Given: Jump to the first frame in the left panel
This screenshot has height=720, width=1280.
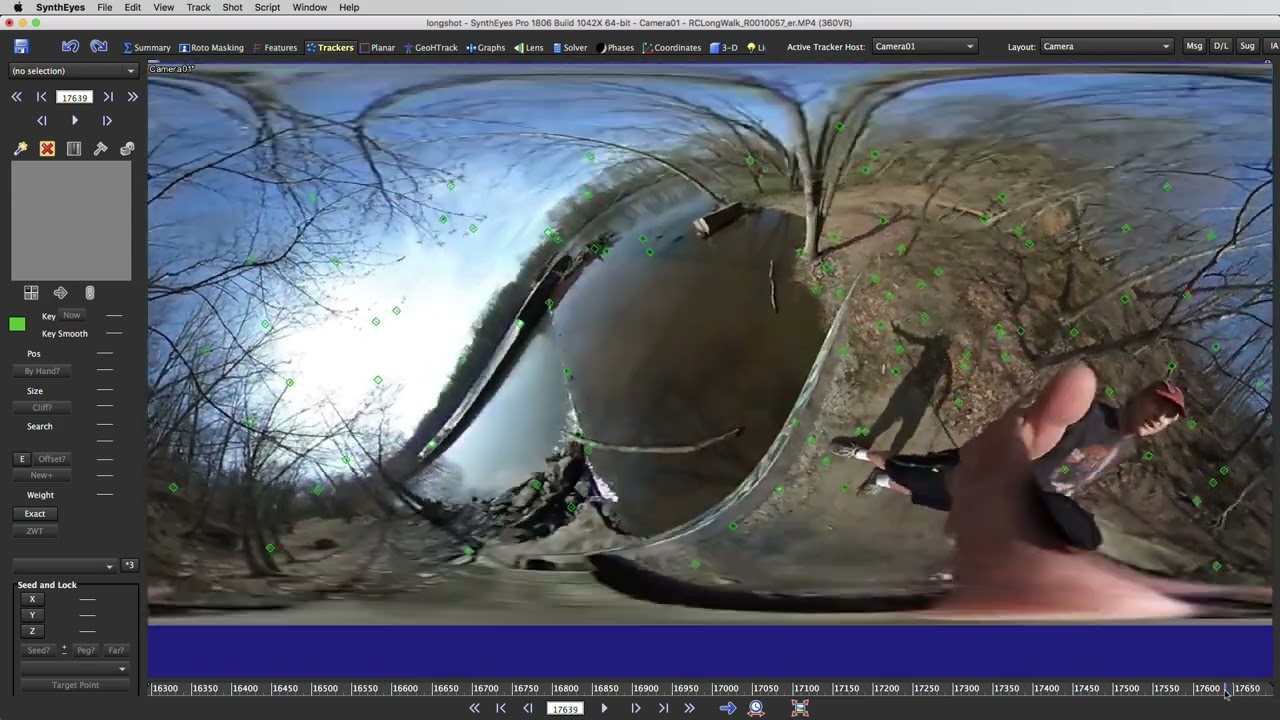Looking at the screenshot, I should point(16,97).
